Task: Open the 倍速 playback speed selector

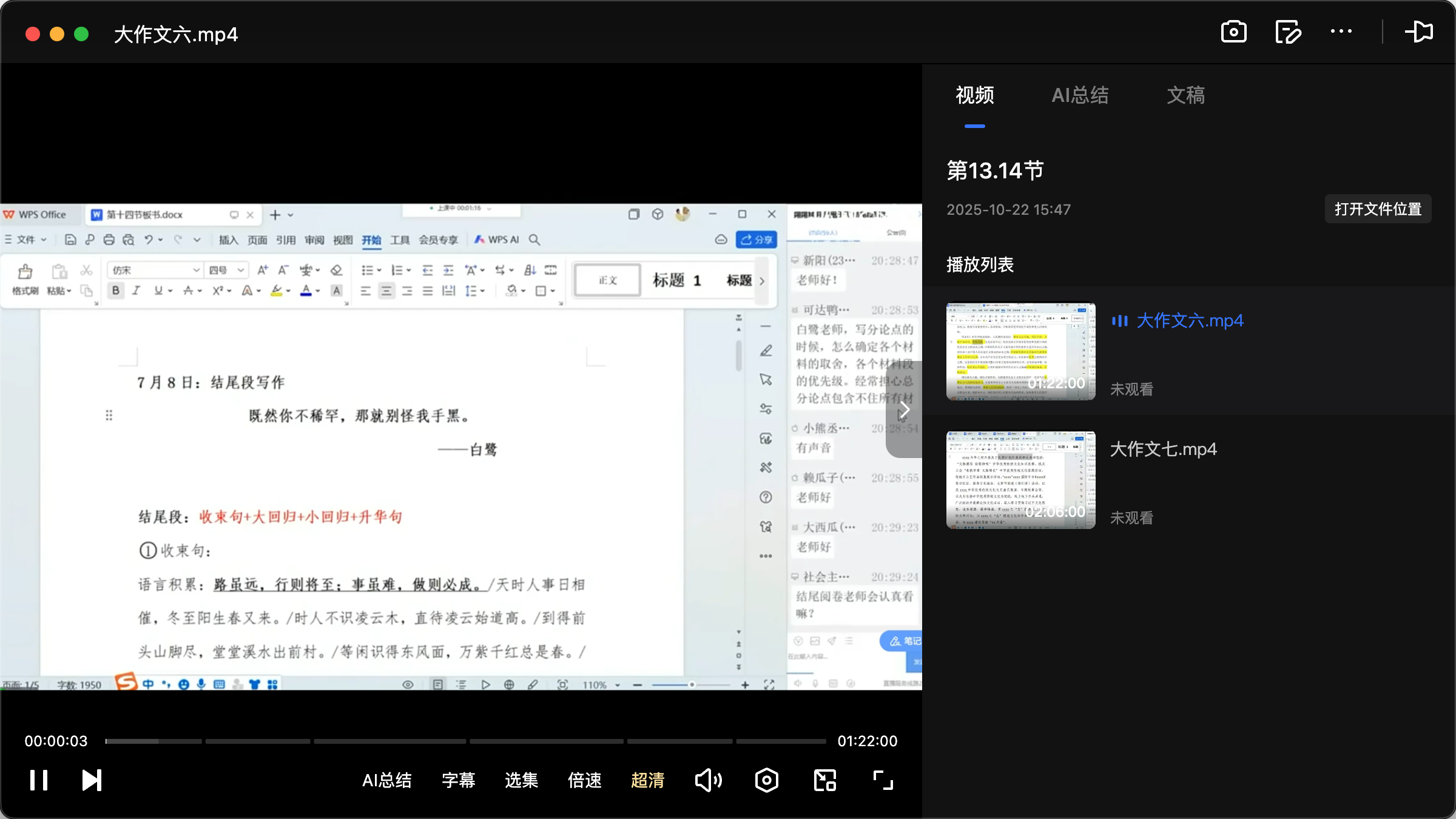Action: point(584,780)
